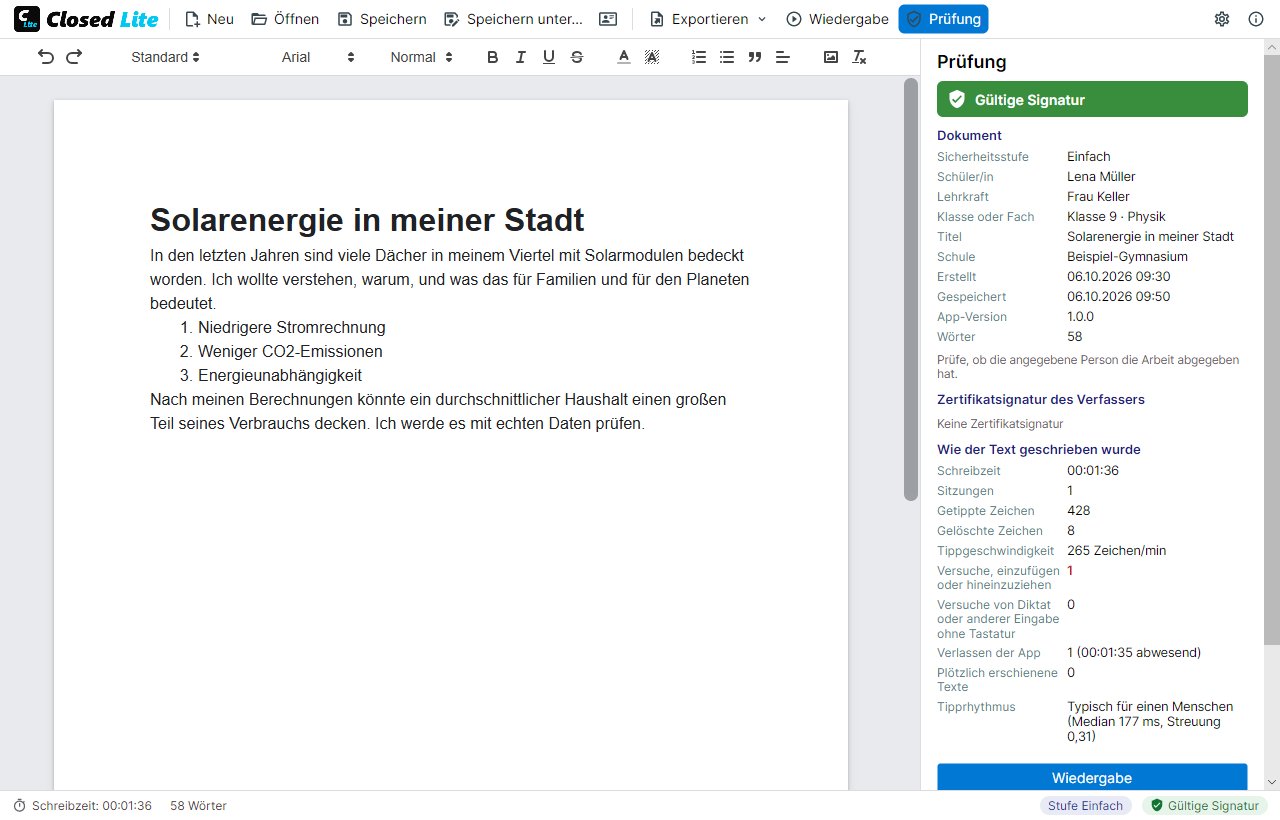1280x820 pixels.
Task: Click Öffnen to open a file
Action: [x=285, y=19]
